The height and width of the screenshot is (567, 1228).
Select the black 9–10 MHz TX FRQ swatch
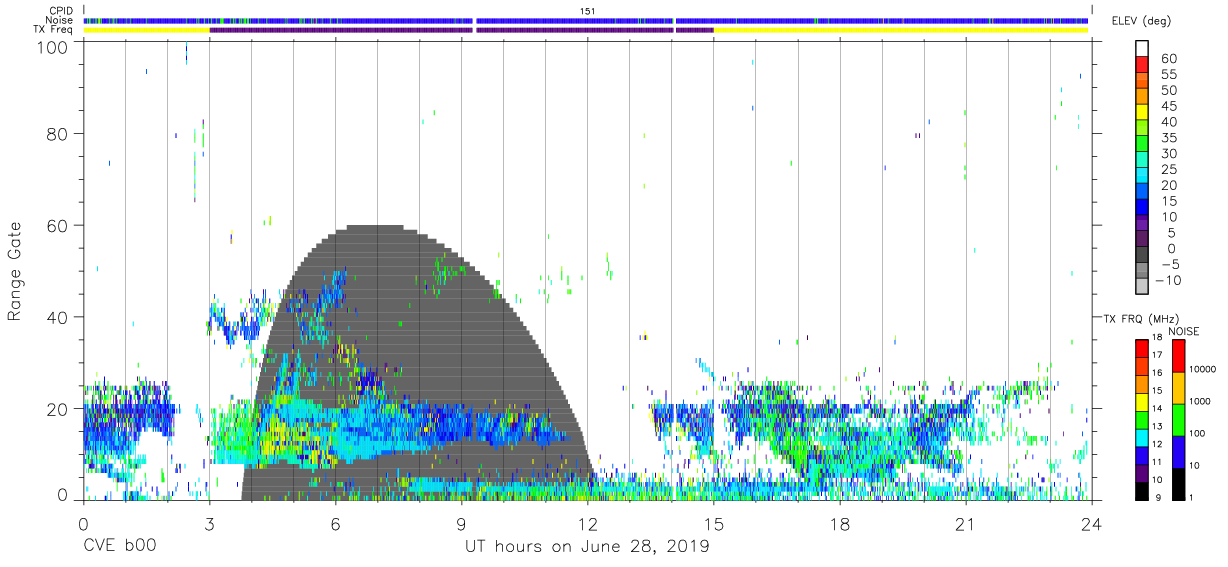(x=1141, y=492)
